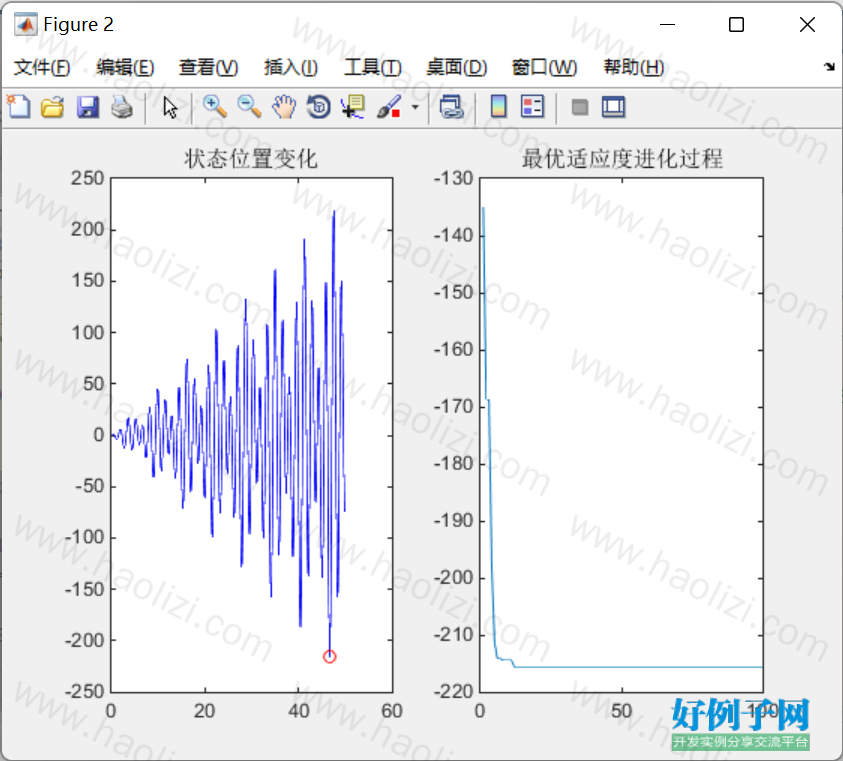Image resolution: width=843 pixels, height=761 pixels.
Task: Open the 编辑(E) menu
Action: [x=125, y=67]
